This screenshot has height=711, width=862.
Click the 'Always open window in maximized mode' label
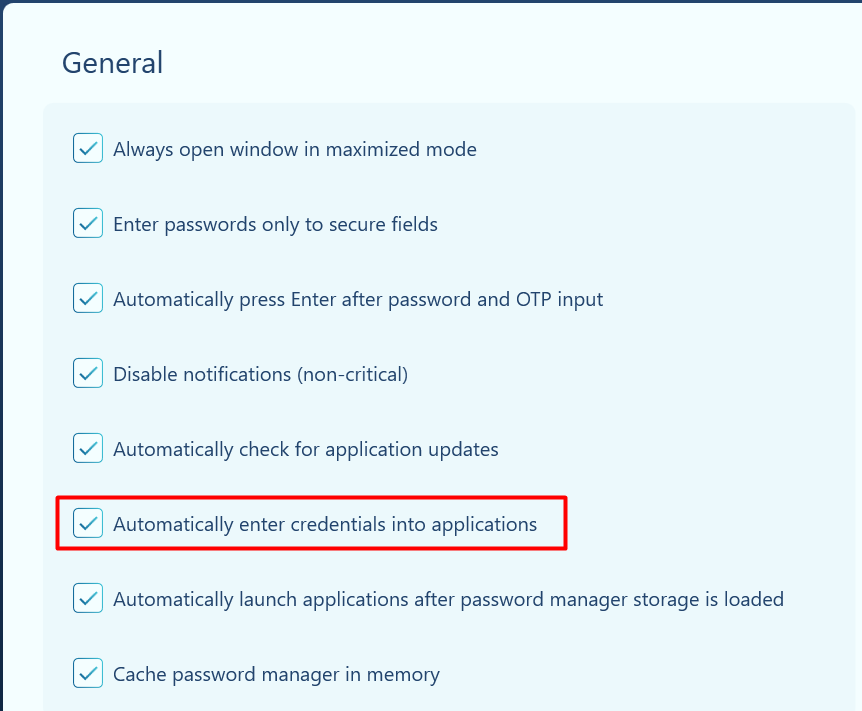pos(294,150)
